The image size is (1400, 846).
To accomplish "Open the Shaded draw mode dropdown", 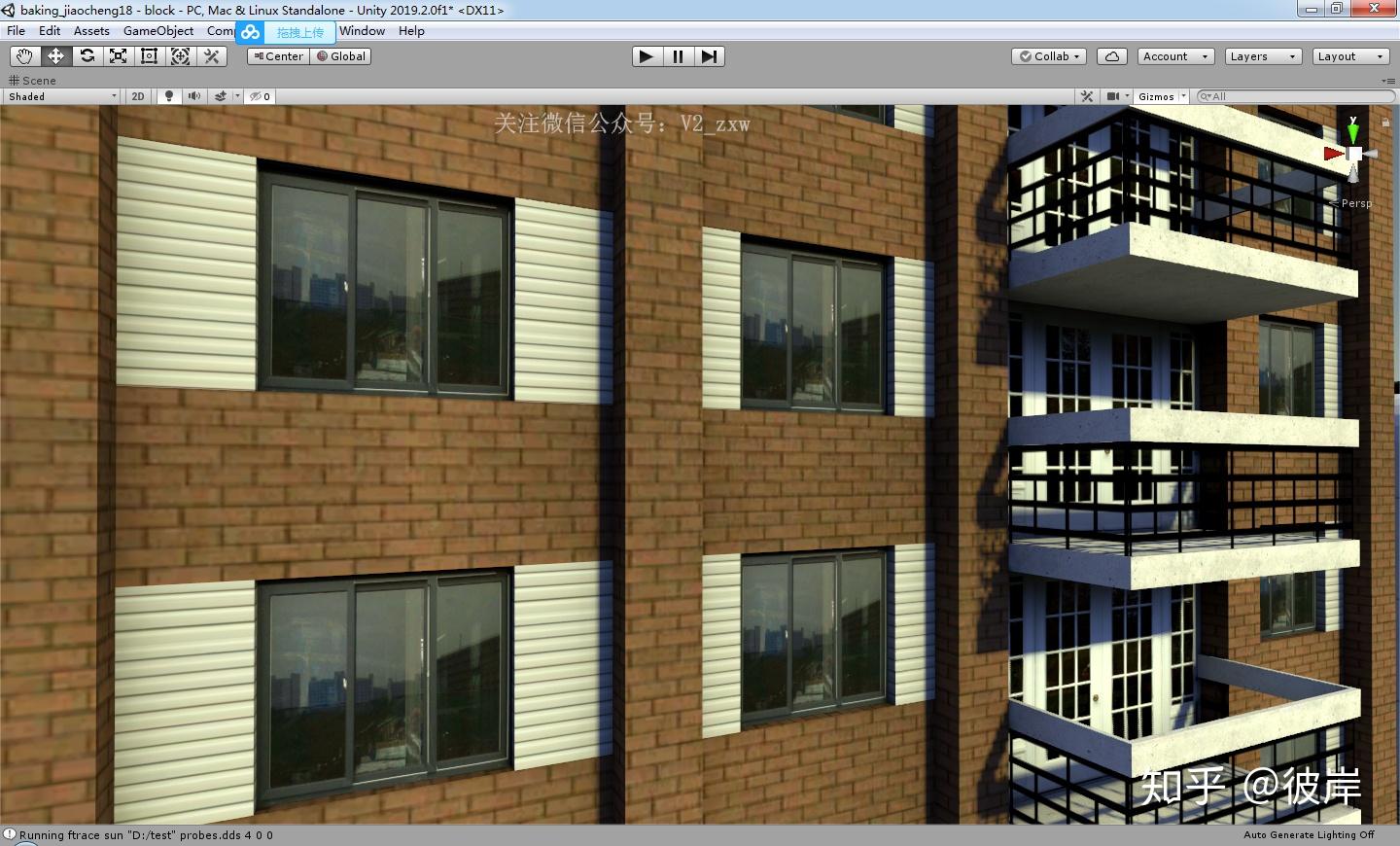I will (62, 96).
